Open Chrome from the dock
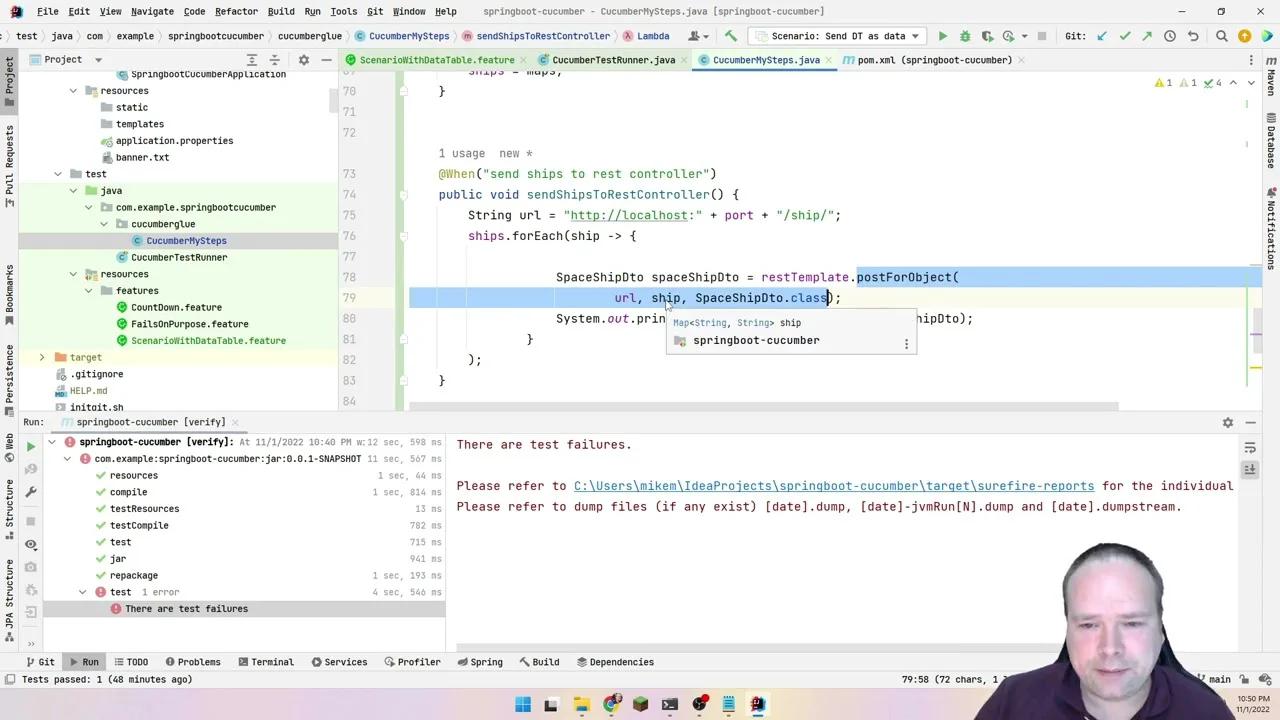 coord(610,704)
